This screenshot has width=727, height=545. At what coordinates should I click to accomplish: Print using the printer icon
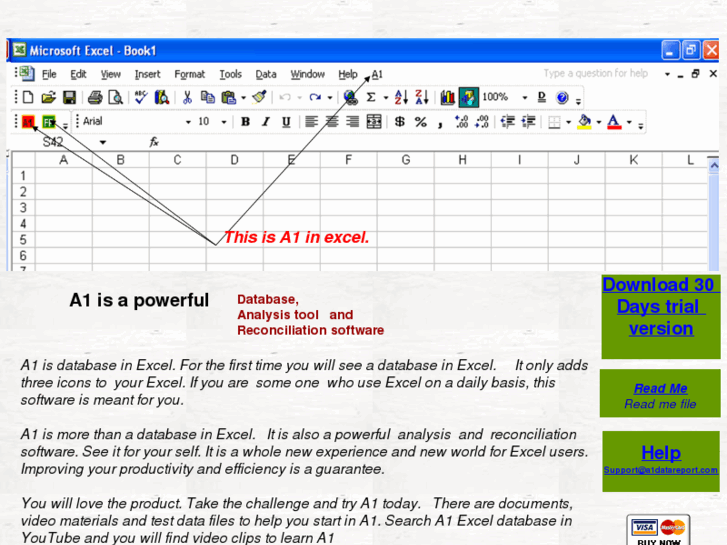[x=95, y=97]
